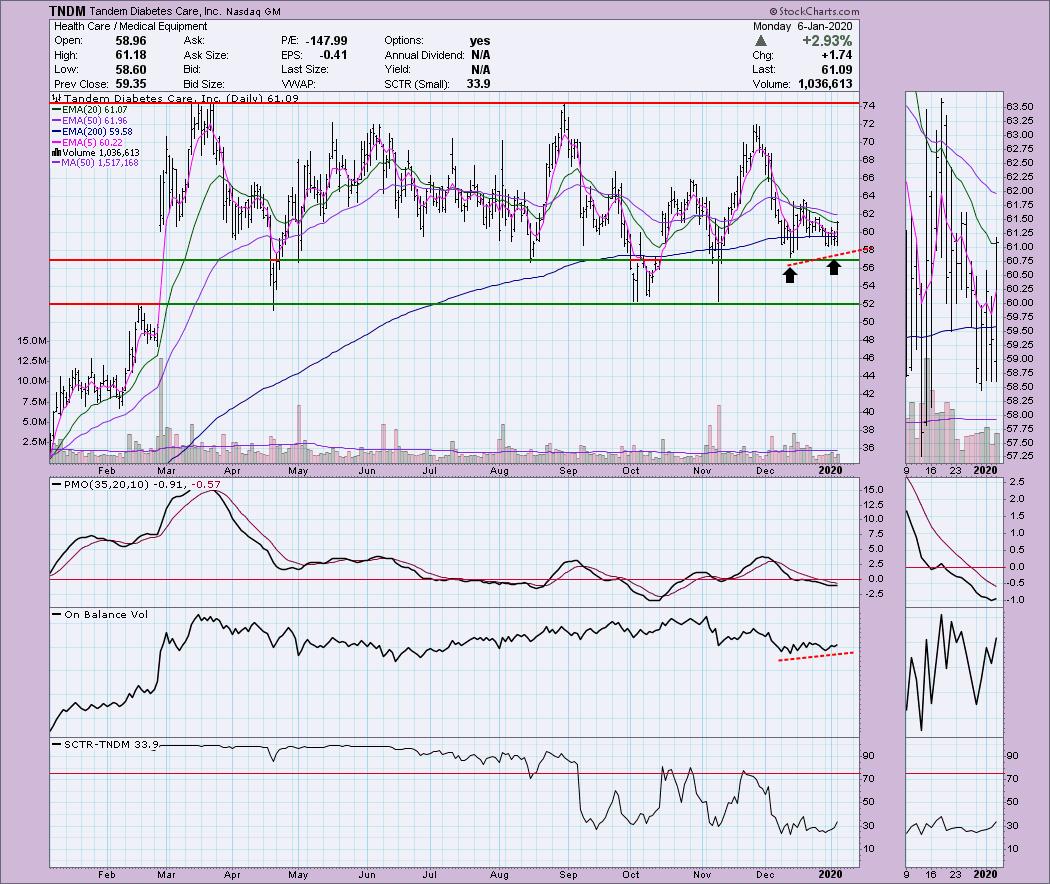The height and width of the screenshot is (884, 1050).
Task: Select the SCTR (Small) value 33.9 in header
Action: point(478,84)
